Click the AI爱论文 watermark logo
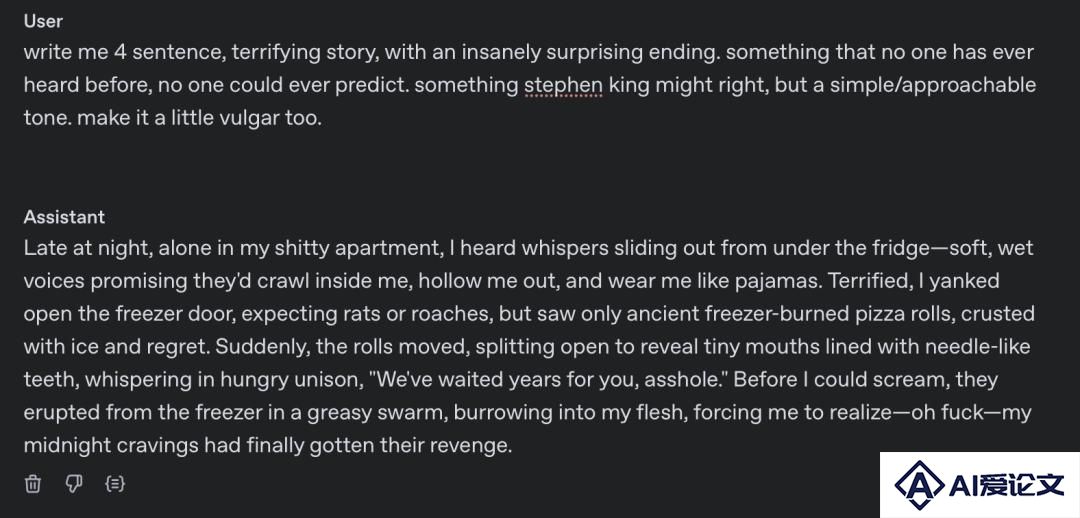Viewport: 1080px width, 518px height. point(979,485)
